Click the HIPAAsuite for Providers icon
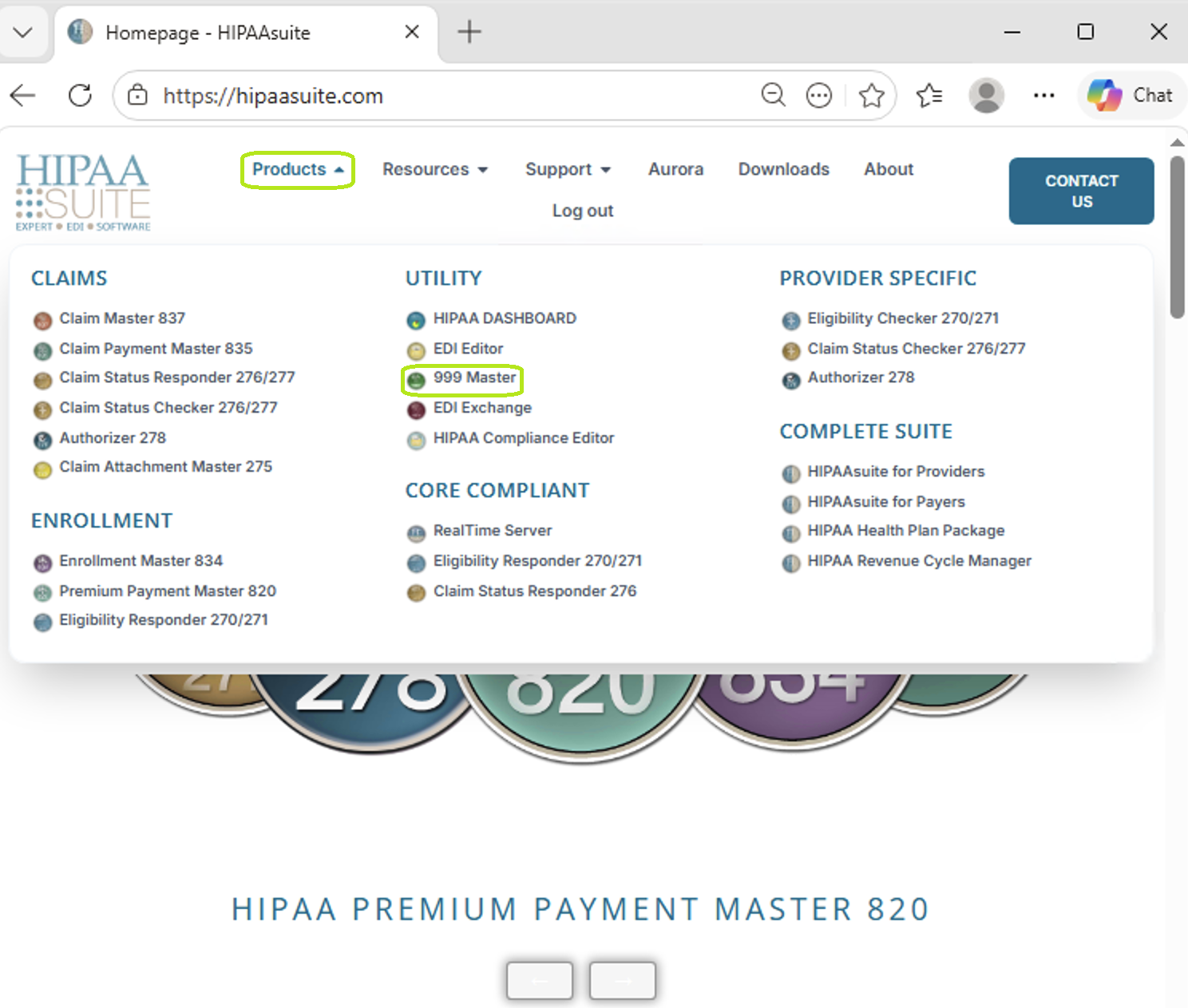The image size is (1188, 1008). [x=790, y=474]
